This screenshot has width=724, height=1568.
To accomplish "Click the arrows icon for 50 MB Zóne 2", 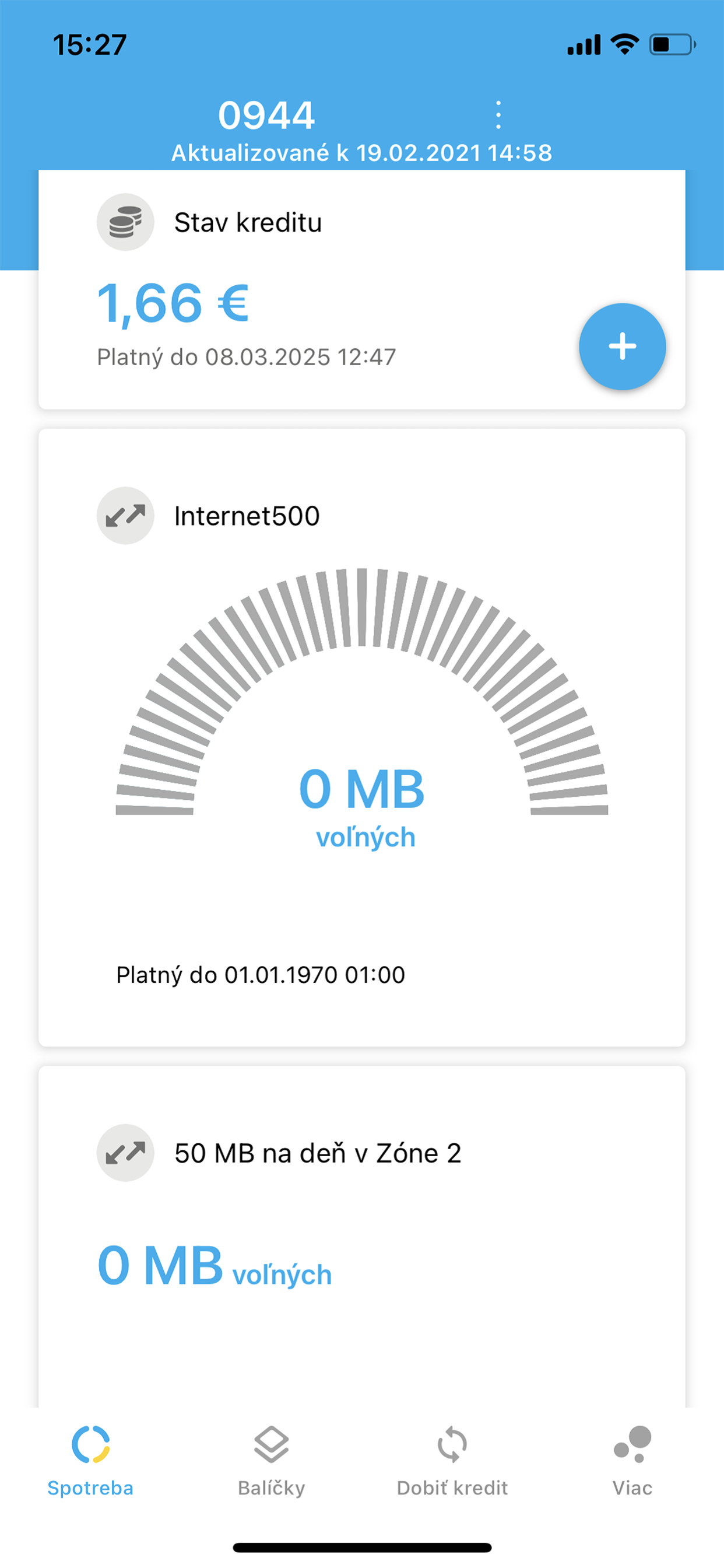I will click(x=125, y=1152).
